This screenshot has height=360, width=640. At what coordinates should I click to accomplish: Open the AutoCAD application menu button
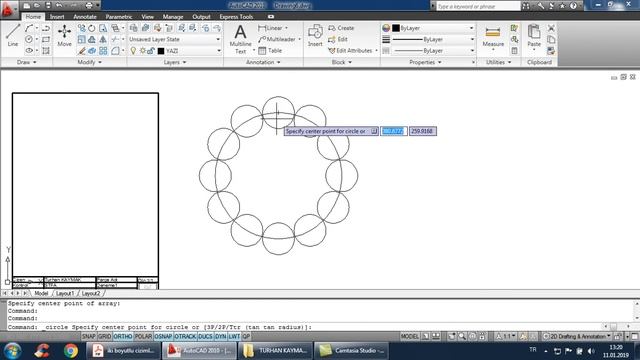coord(8,9)
